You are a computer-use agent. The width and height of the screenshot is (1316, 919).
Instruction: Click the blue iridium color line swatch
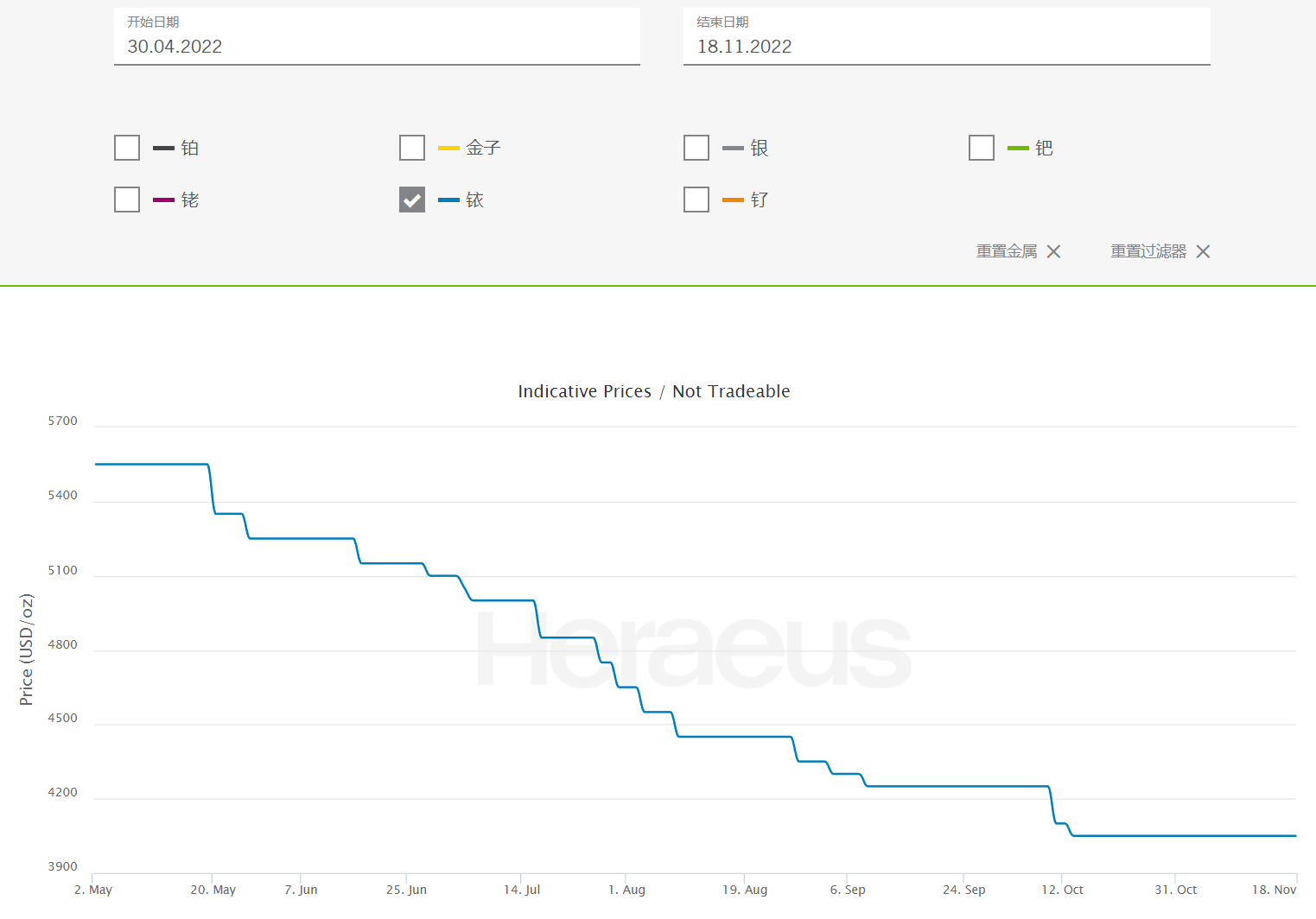[448, 200]
